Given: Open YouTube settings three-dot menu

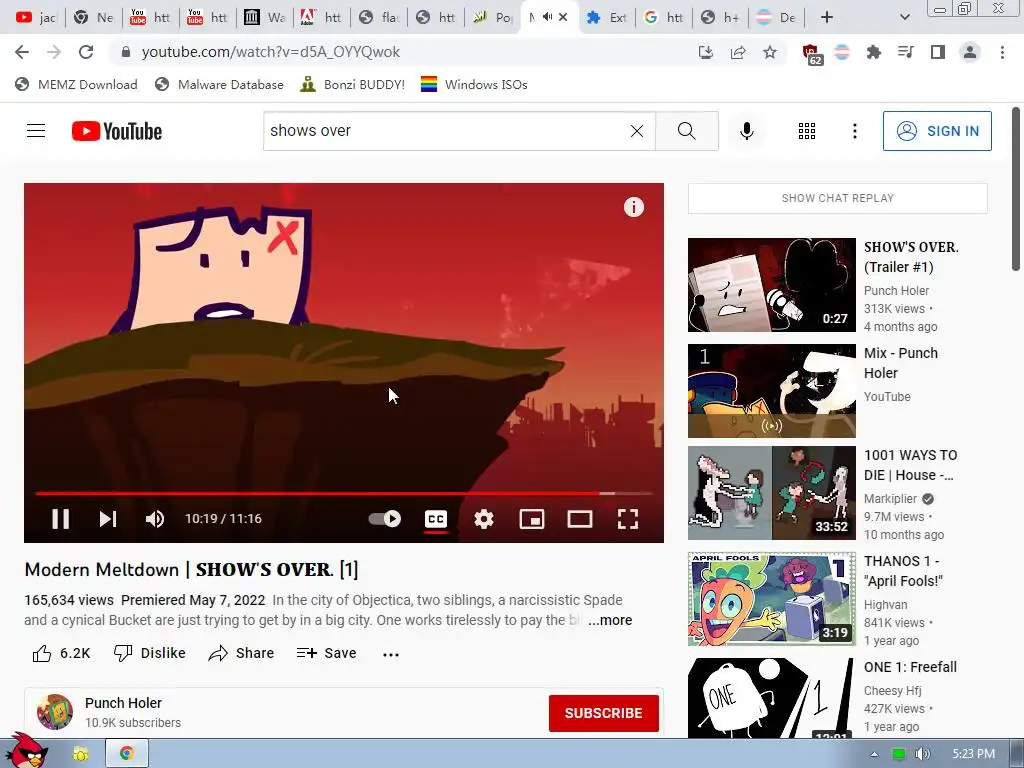Looking at the screenshot, I should point(854,131).
